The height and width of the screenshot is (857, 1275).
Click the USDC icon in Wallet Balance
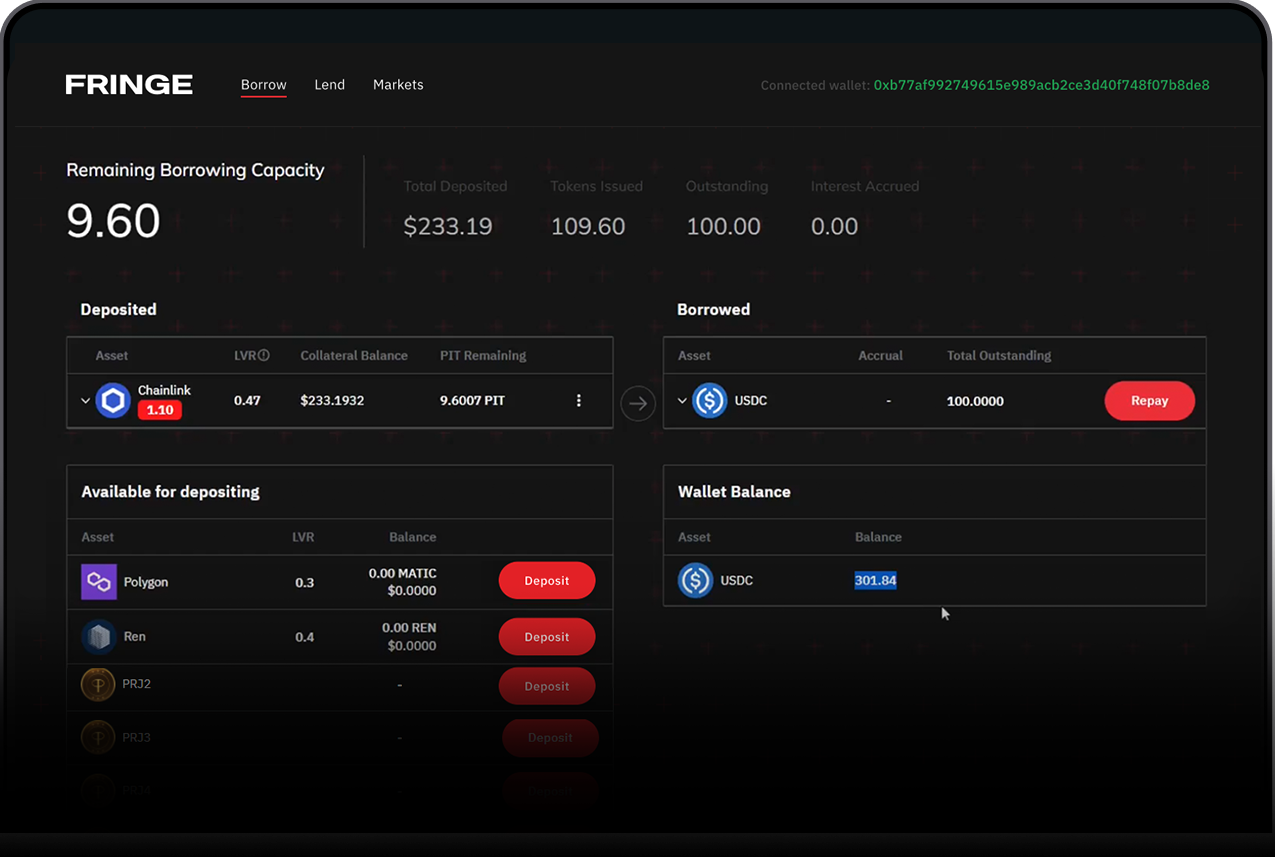pyautogui.click(x=695, y=581)
